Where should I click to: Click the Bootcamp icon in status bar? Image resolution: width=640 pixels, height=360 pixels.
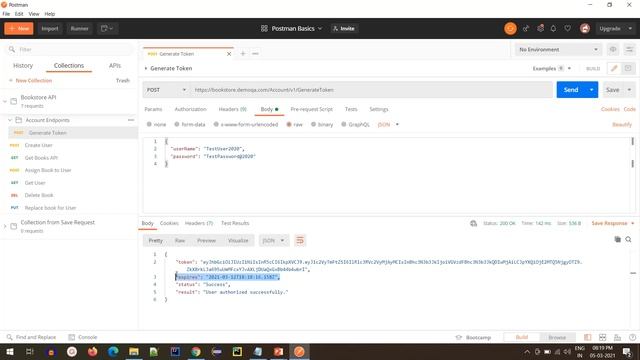click(459, 338)
